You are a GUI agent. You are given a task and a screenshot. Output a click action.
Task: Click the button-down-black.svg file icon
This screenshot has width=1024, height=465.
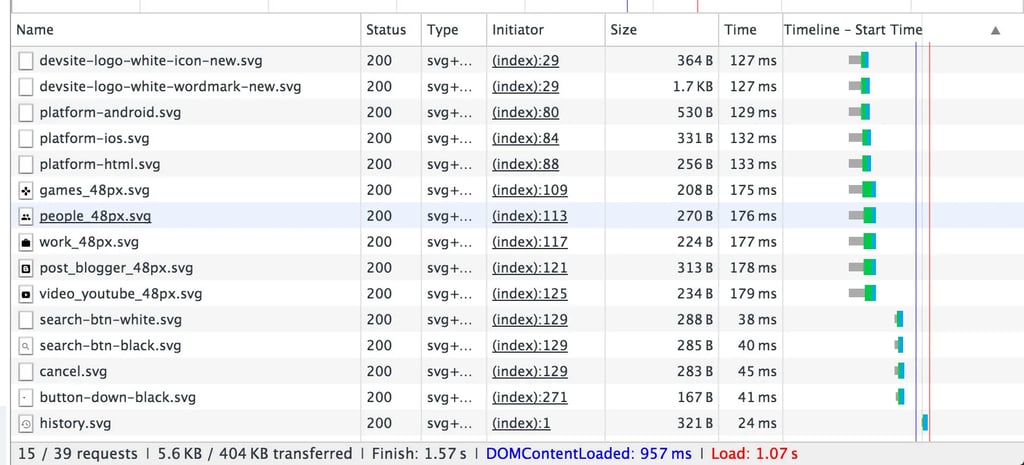25,397
